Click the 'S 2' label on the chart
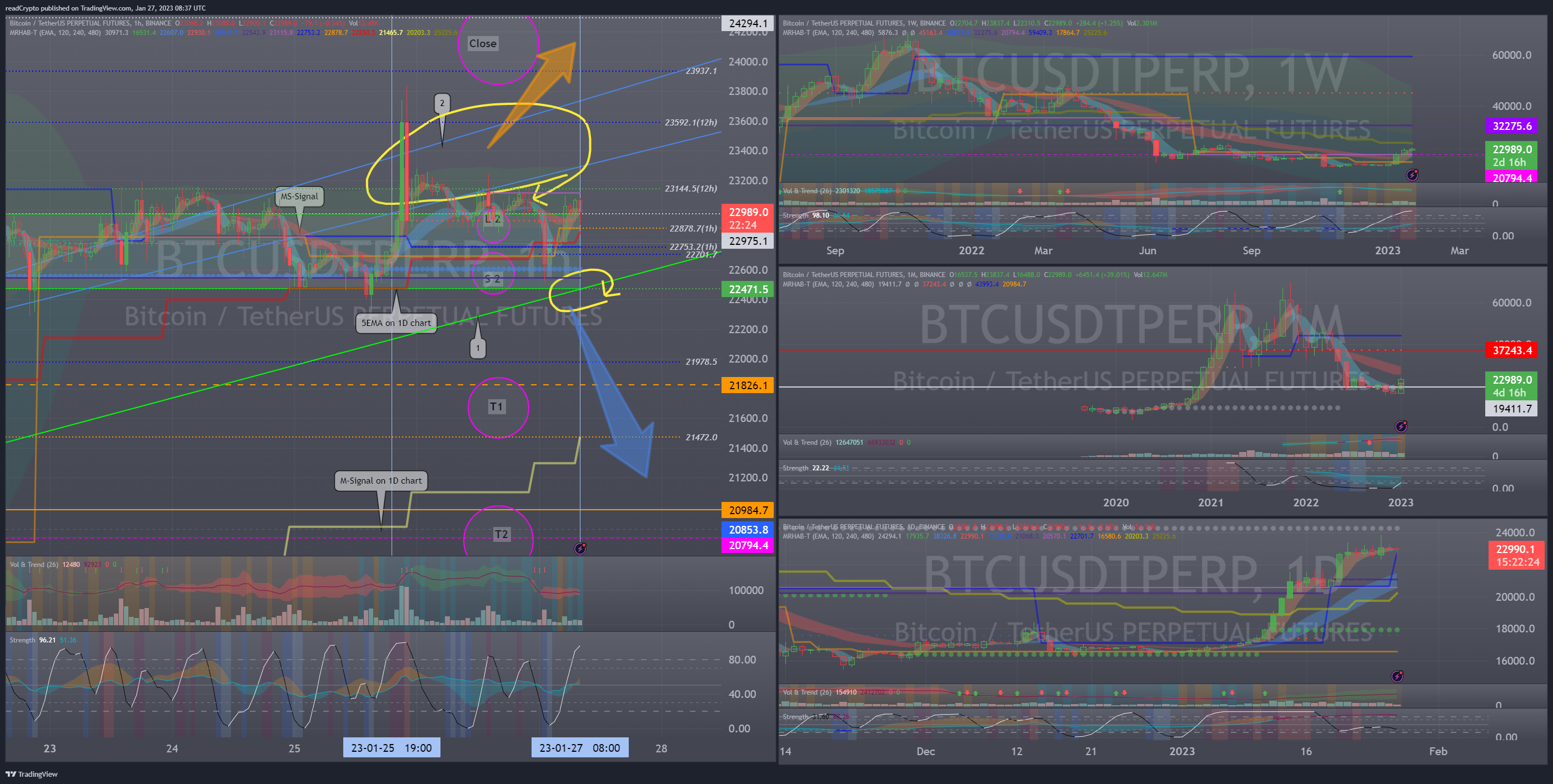Viewport: 1553px width, 784px height. click(x=493, y=279)
